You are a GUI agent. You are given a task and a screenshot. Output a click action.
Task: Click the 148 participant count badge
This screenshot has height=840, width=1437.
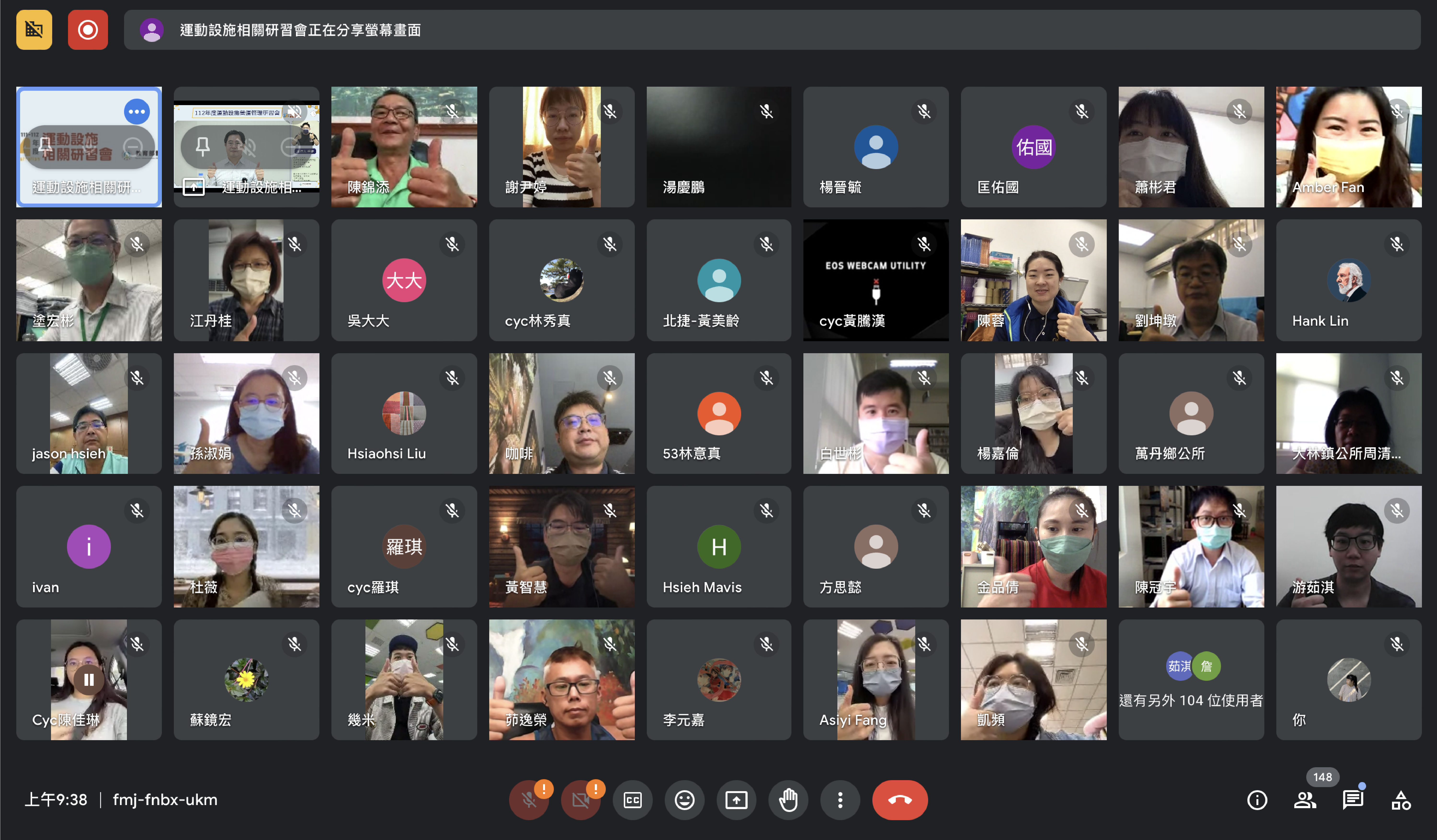point(1322,777)
